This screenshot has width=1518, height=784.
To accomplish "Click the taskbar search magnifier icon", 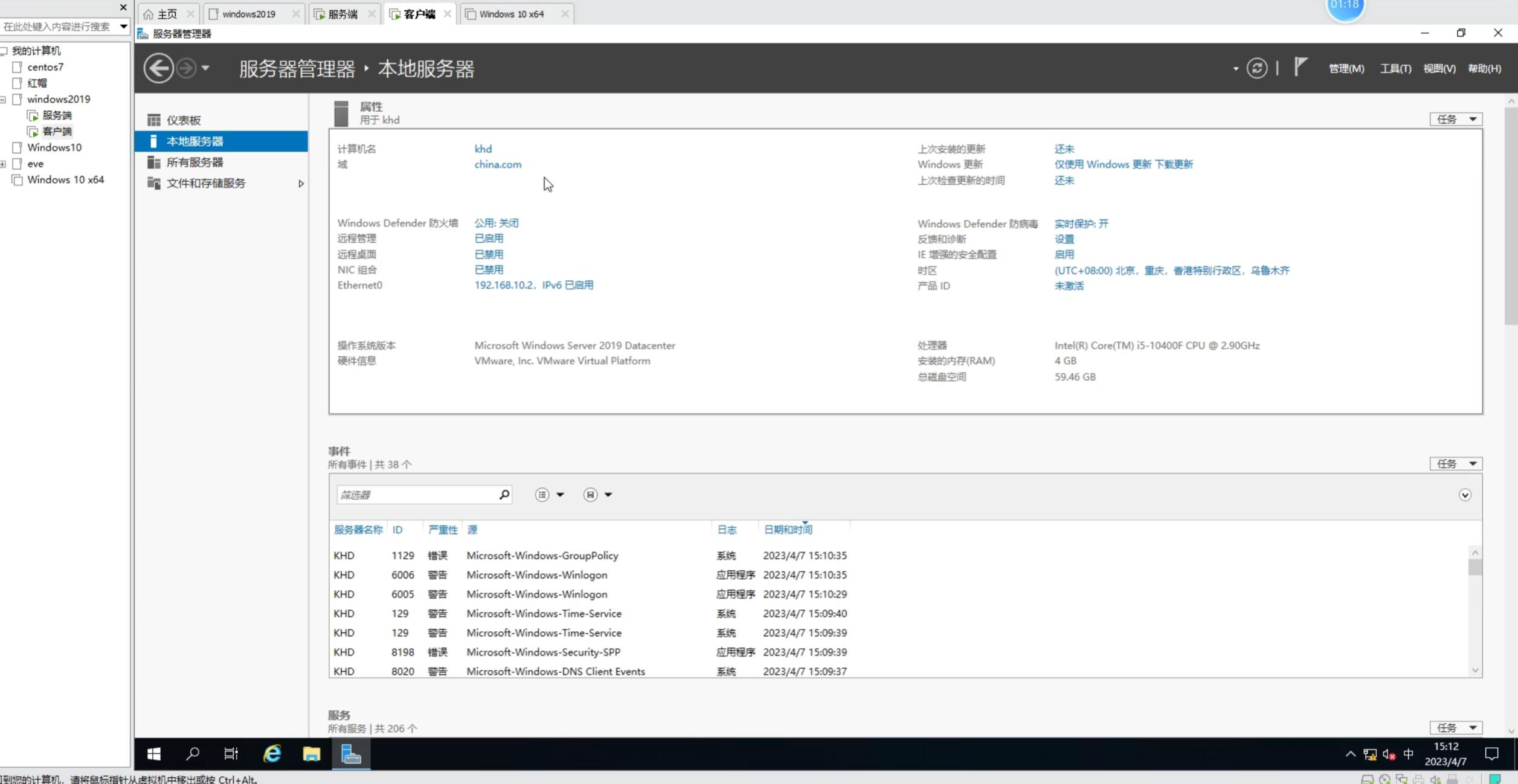I will click(x=193, y=753).
